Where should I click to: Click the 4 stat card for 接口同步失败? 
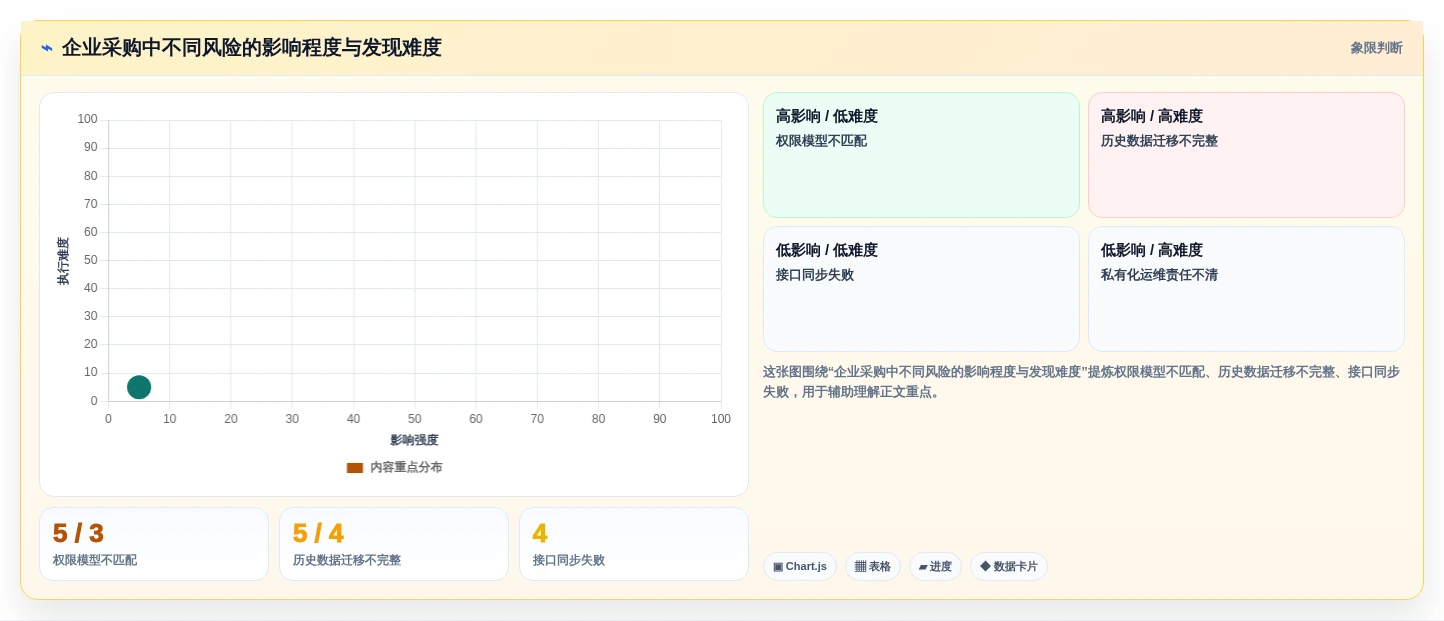(x=634, y=544)
